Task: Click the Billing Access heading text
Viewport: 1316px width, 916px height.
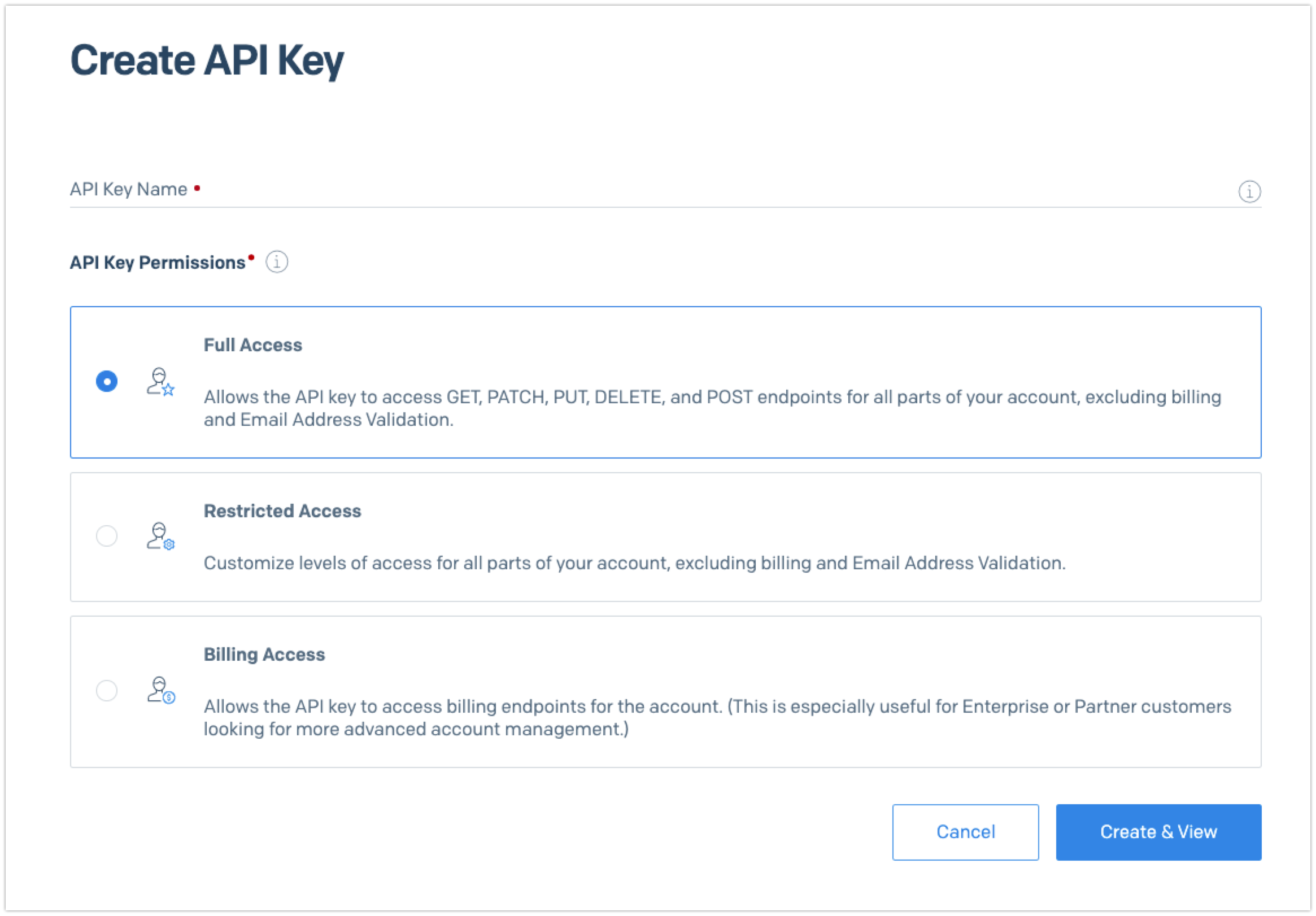Action: (x=264, y=655)
